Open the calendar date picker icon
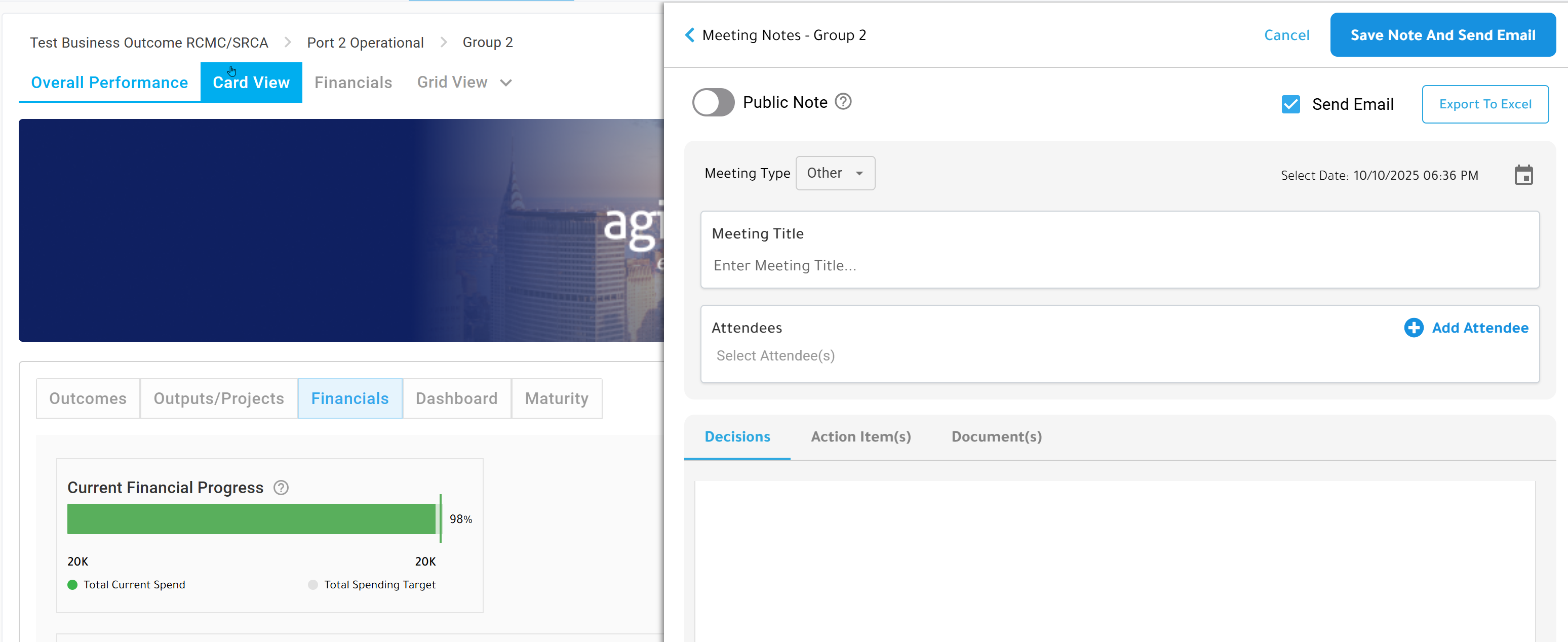Viewport: 1568px width, 642px height. coord(1523,175)
